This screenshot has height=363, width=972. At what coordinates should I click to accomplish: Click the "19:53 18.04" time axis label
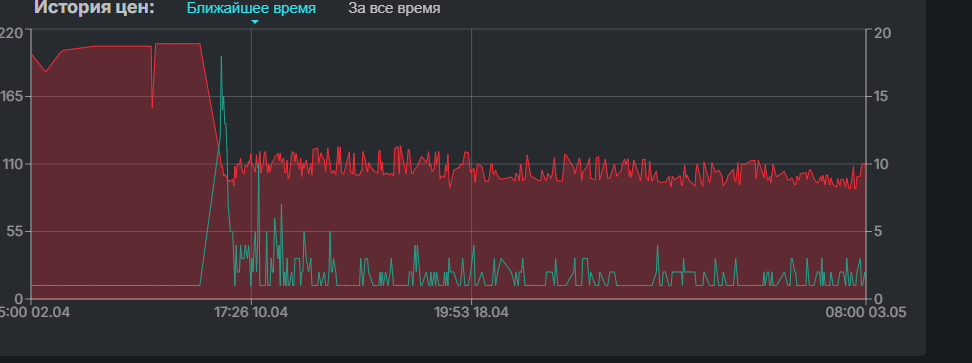(471, 312)
